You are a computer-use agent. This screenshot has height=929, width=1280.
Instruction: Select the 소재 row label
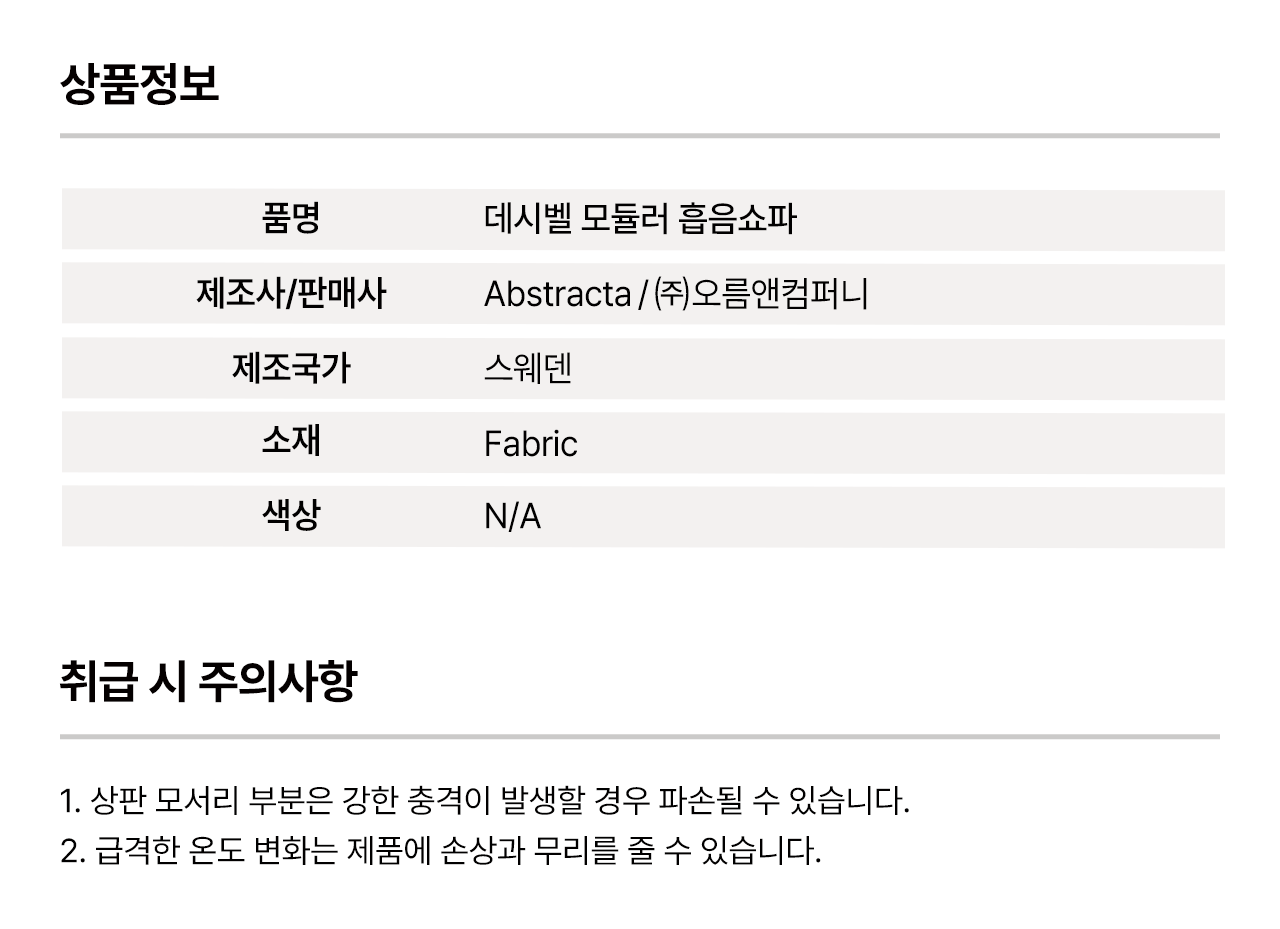pyautogui.click(x=290, y=442)
